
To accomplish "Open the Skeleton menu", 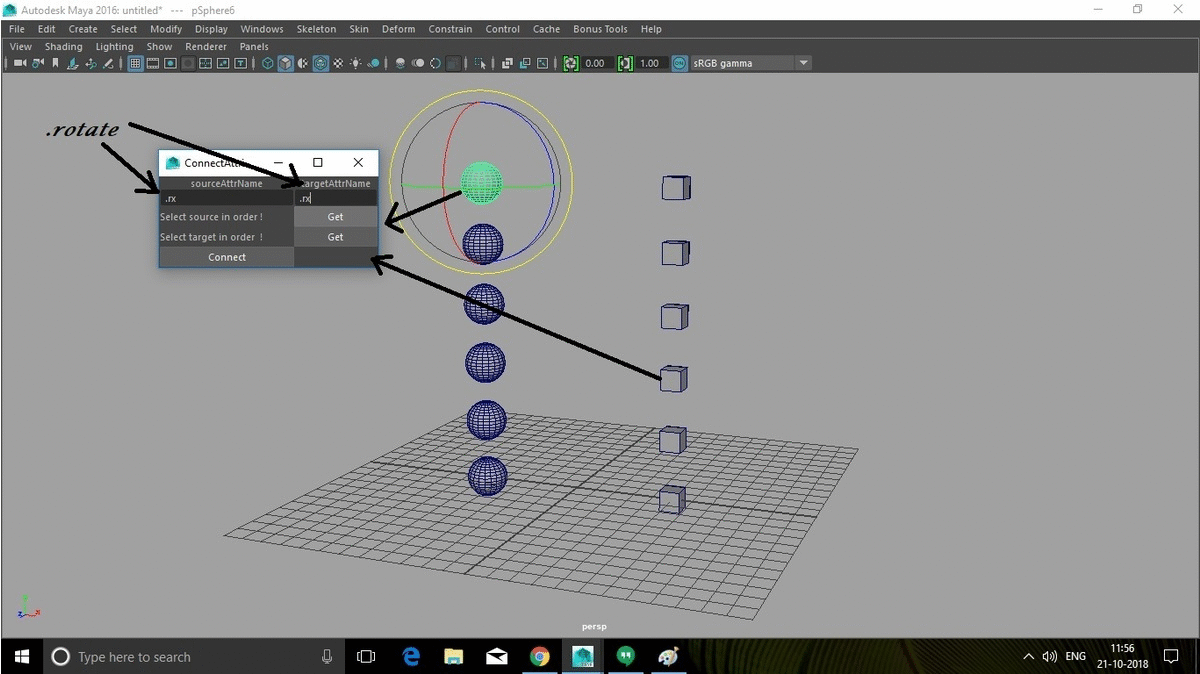I will pyautogui.click(x=316, y=28).
